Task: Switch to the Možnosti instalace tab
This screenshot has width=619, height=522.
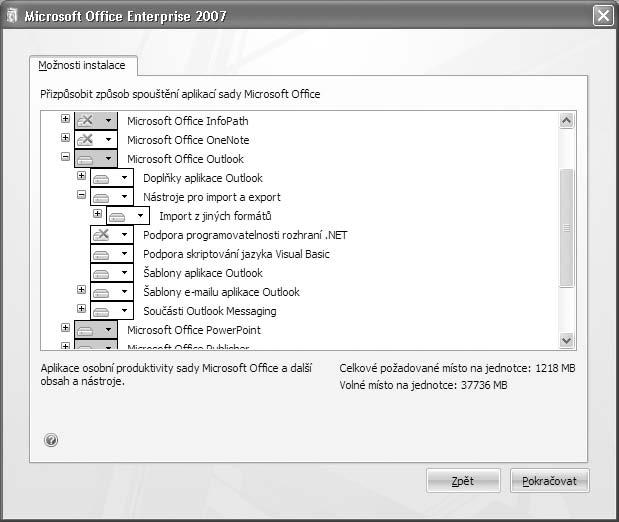Action: pos(83,66)
